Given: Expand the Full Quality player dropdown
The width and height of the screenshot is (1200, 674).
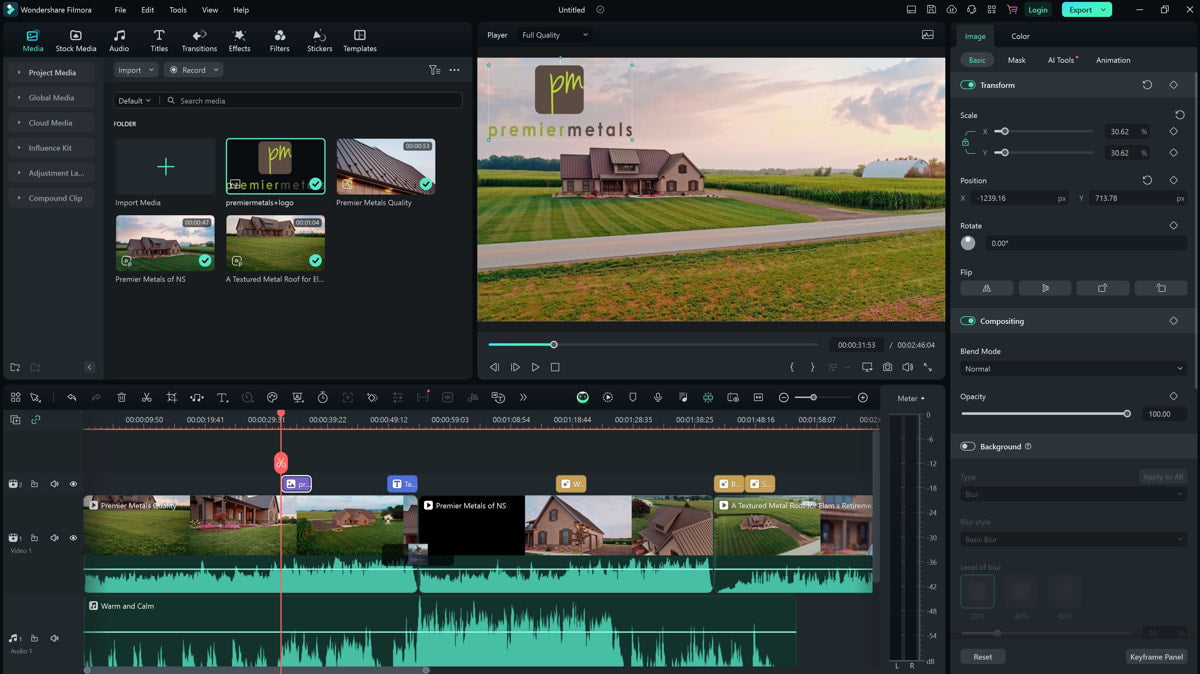Looking at the screenshot, I should [x=555, y=35].
